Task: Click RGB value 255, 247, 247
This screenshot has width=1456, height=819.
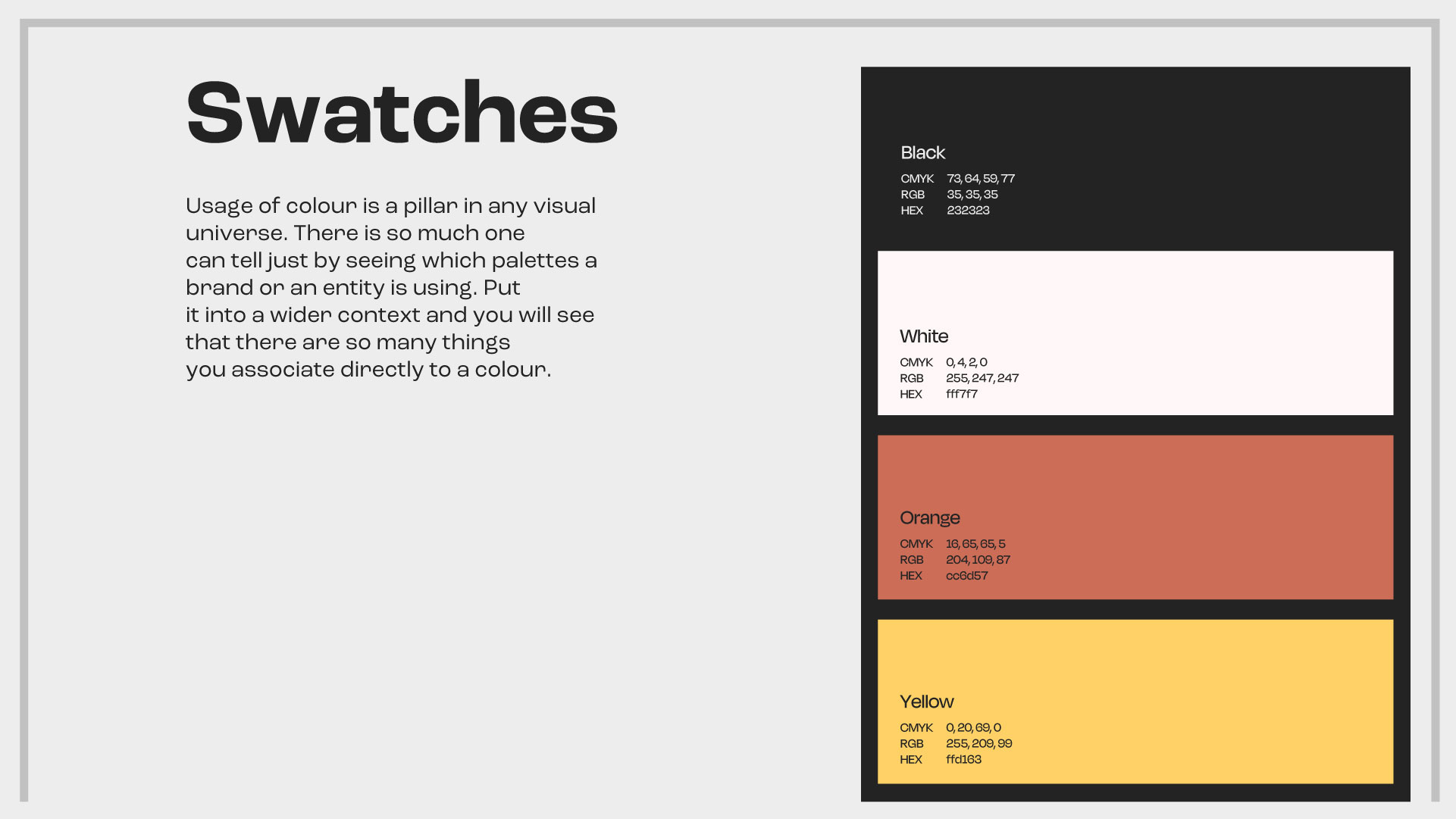Action: 982,378
